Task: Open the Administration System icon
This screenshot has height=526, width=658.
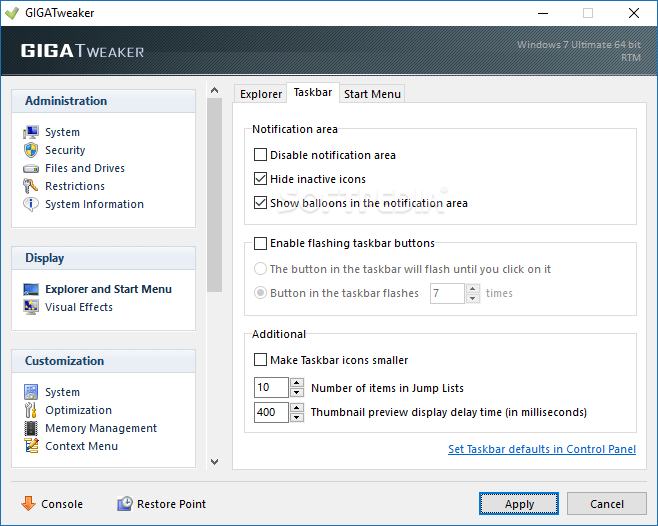Action: tap(31, 132)
